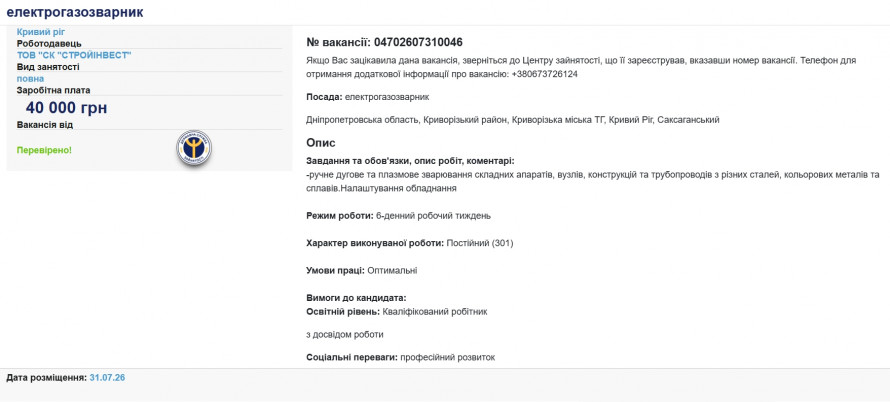Image resolution: width=890 pixels, height=402 pixels.
Task: Click the Характер виконуваної роботи line
Action: pos(410,243)
